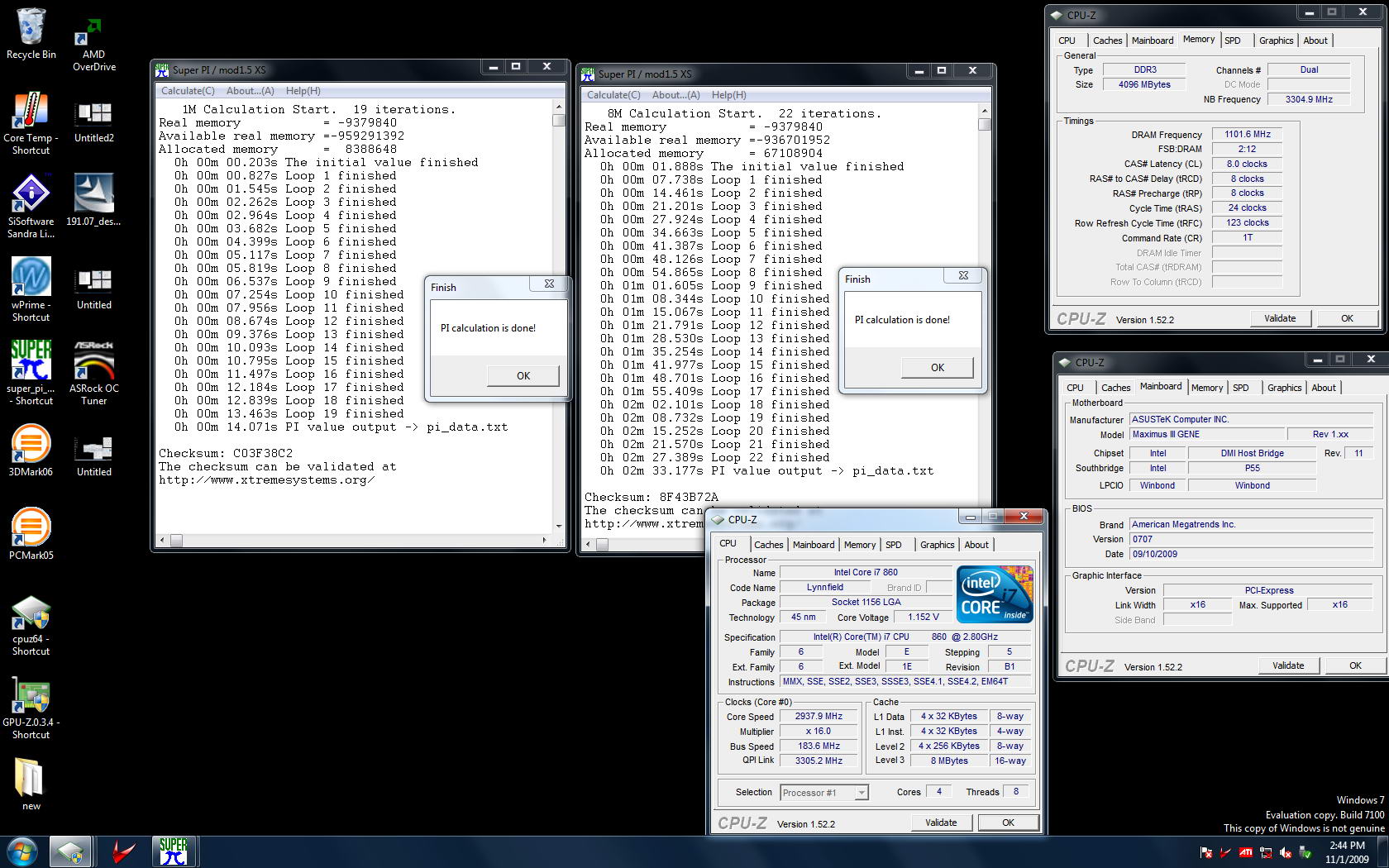
Task: Click the scroll-up arrow in 1M Super PI
Action: point(558,107)
